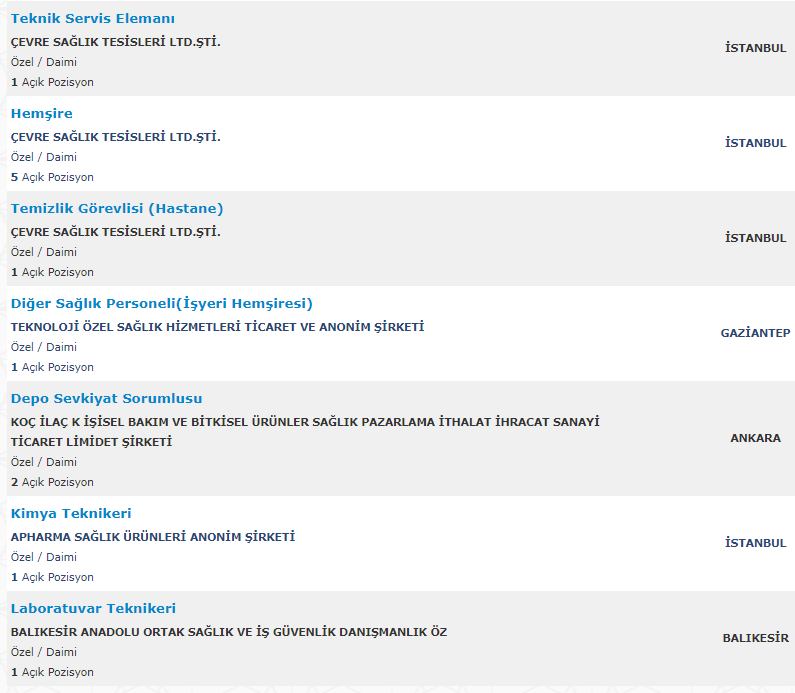
Task: Open the Depo Sevkiyat Sorumlusu listing
Action: (x=106, y=398)
